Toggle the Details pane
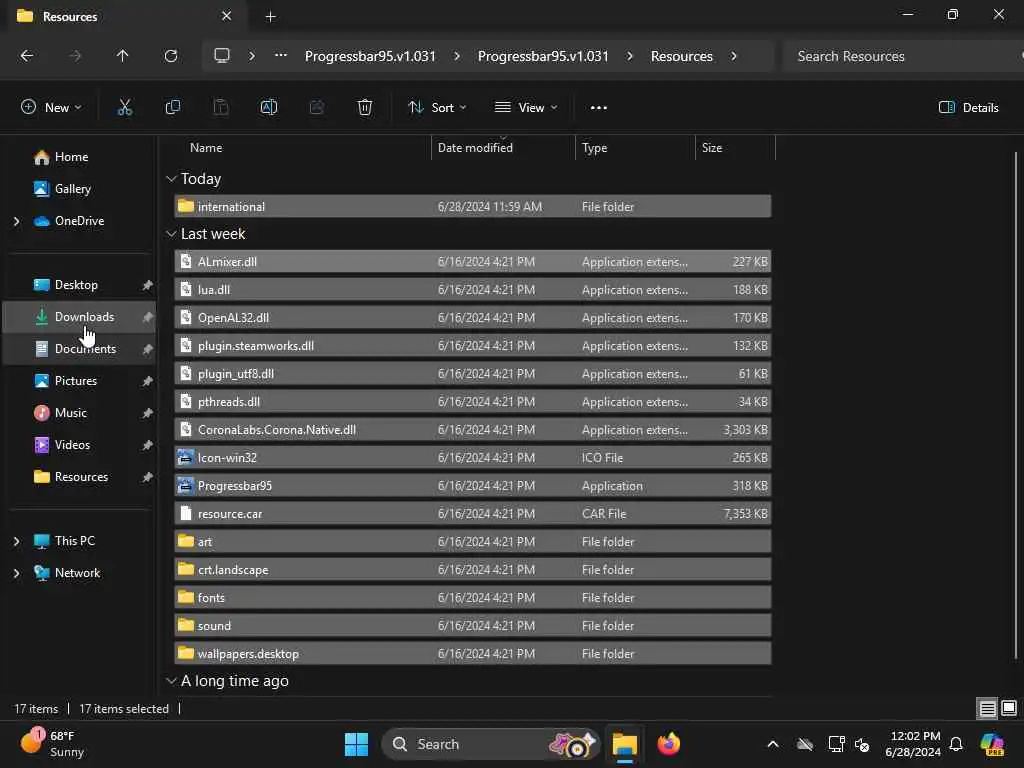 coord(968,108)
